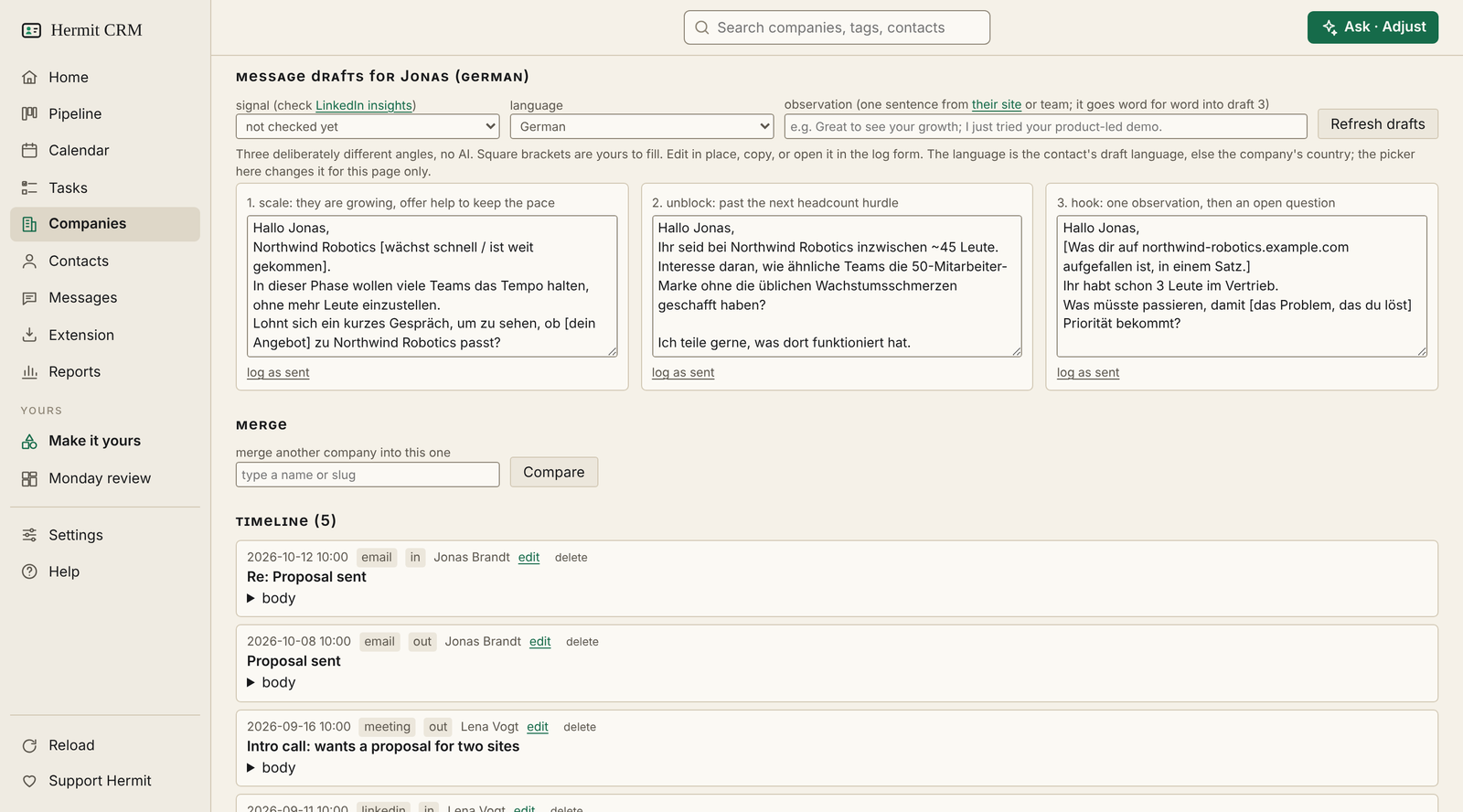1463x812 pixels.
Task: Open the language dropdown set to German
Action: tap(642, 126)
